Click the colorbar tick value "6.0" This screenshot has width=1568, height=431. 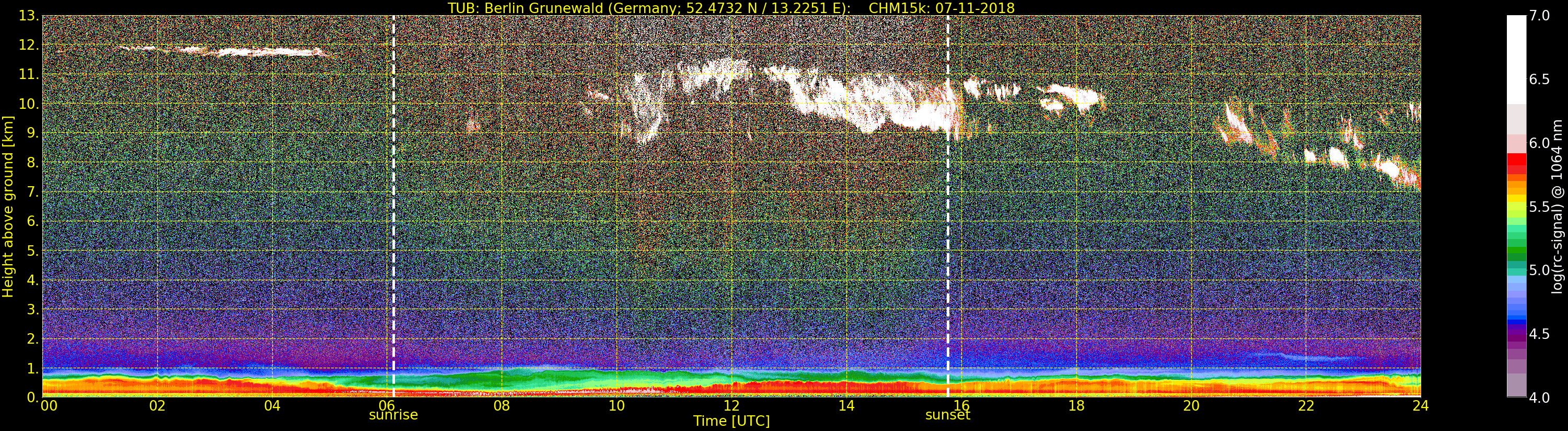click(1539, 143)
